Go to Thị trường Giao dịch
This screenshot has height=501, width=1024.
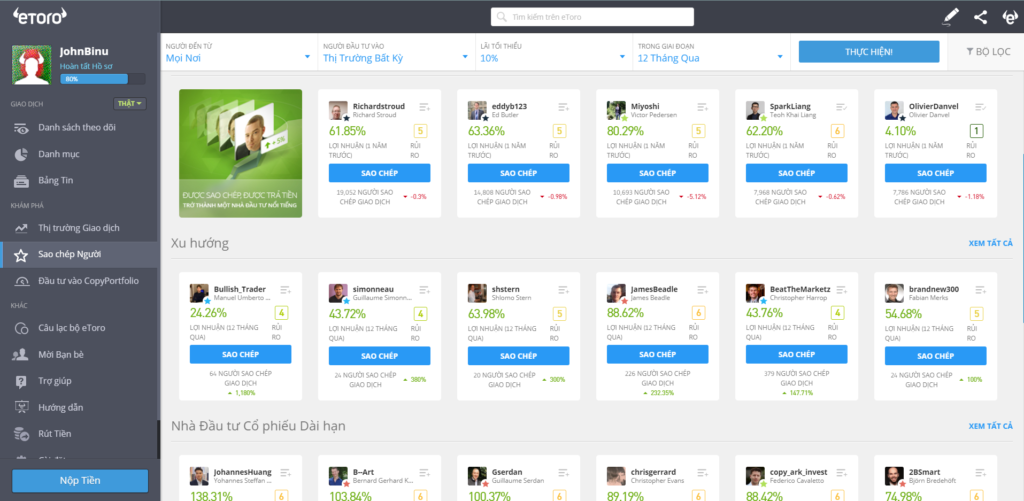[78, 228]
